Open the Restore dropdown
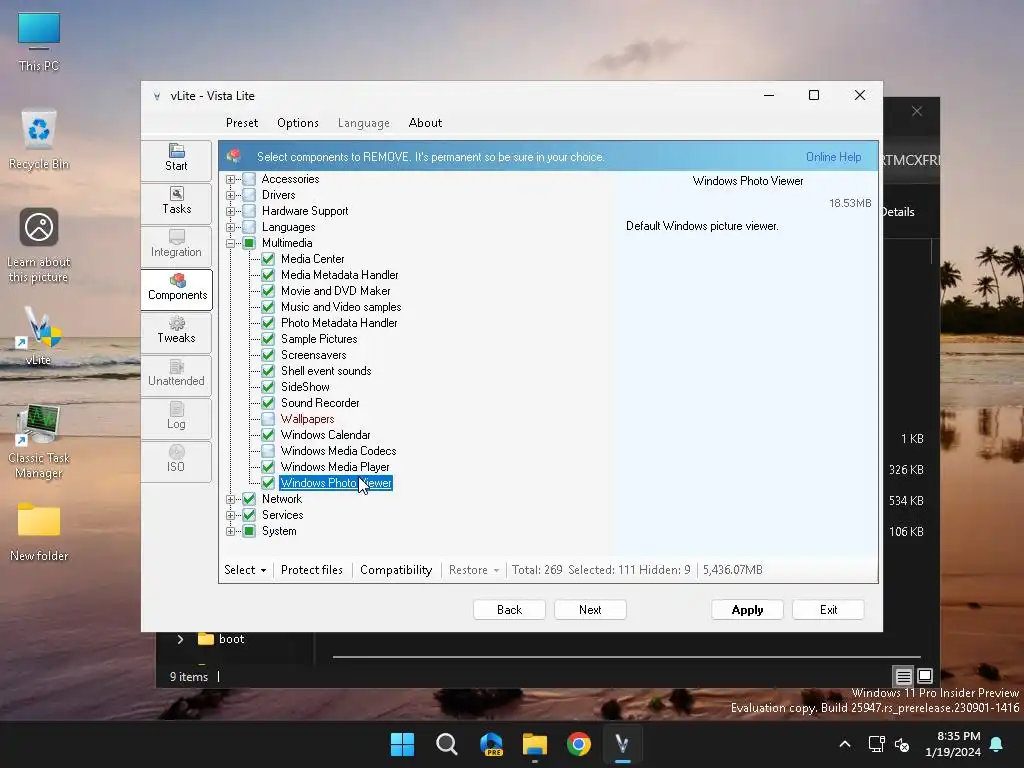1024x768 pixels. point(474,570)
